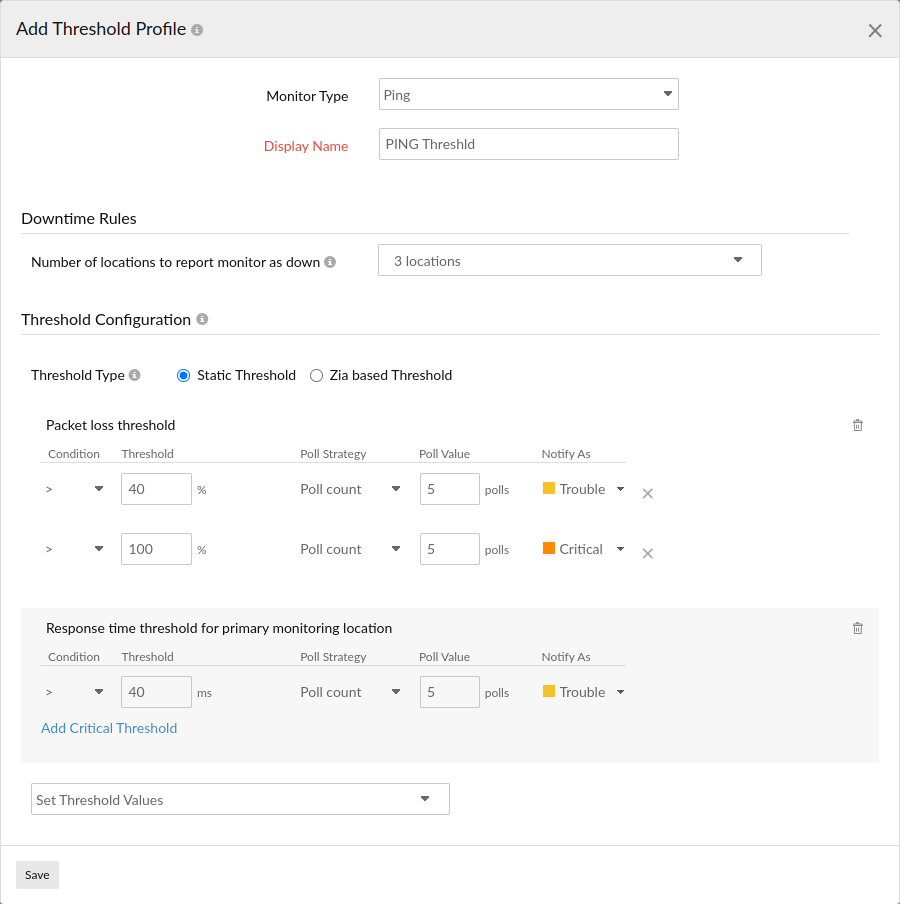Click info icon next to downtime locations label
This screenshot has height=904, width=900.
pyautogui.click(x=330, y=262)
